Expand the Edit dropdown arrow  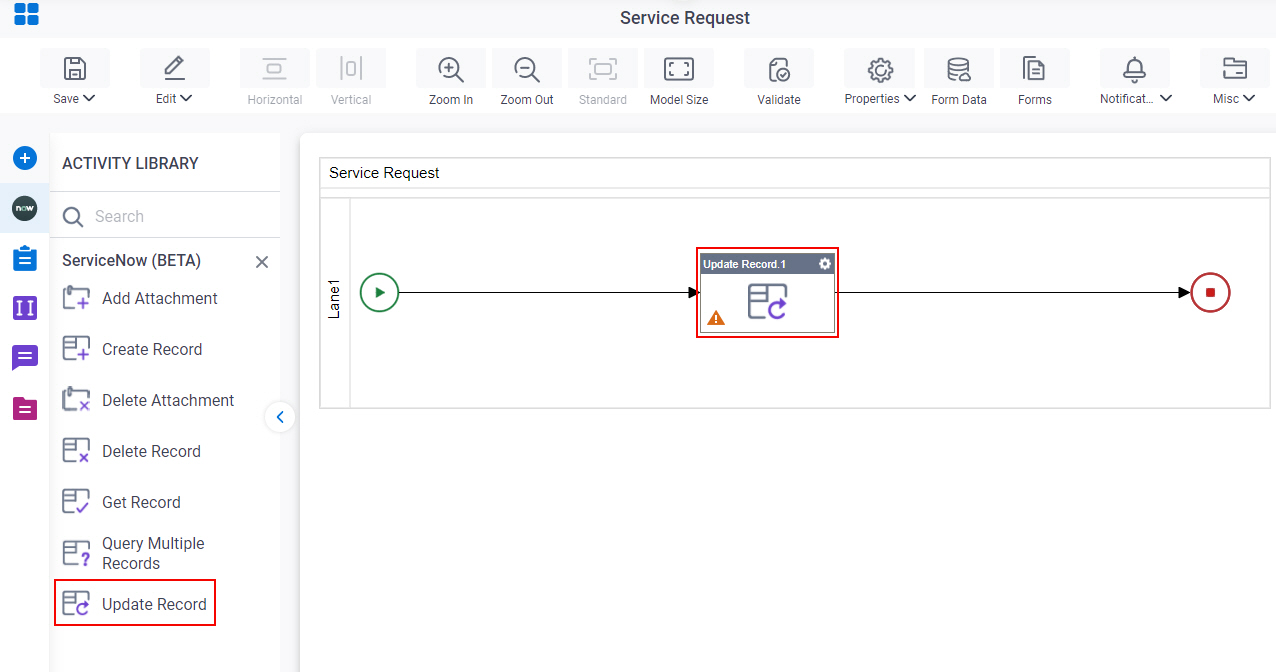click(x=186, y=99)
